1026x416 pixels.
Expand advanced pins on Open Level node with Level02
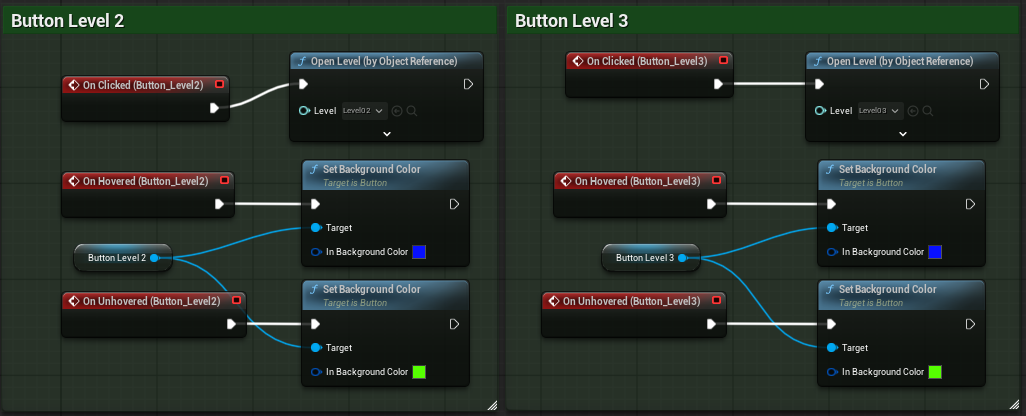387,133
